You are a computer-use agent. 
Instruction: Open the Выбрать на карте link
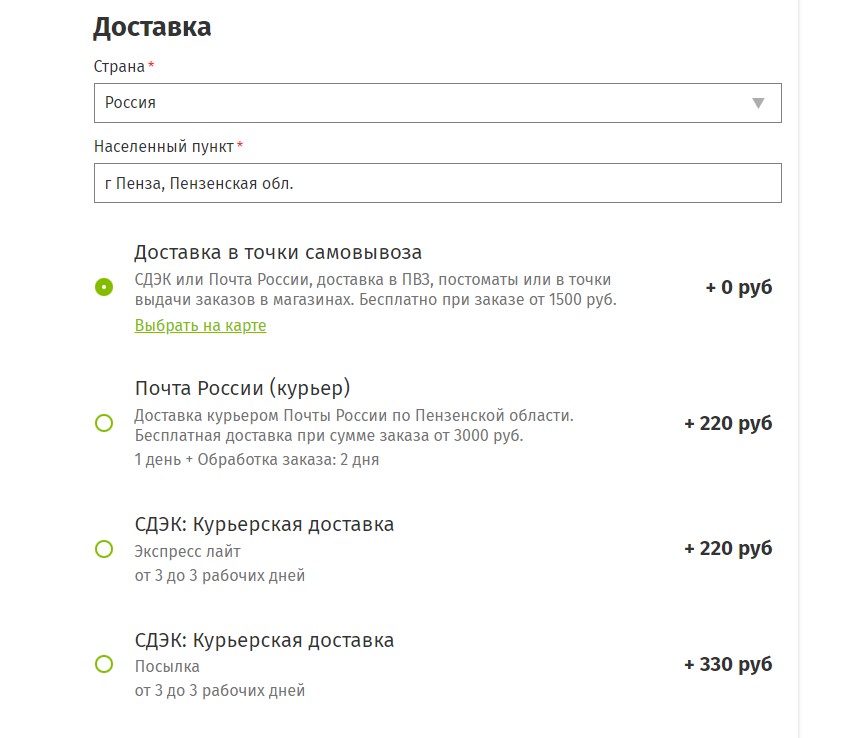pos(200,325)
